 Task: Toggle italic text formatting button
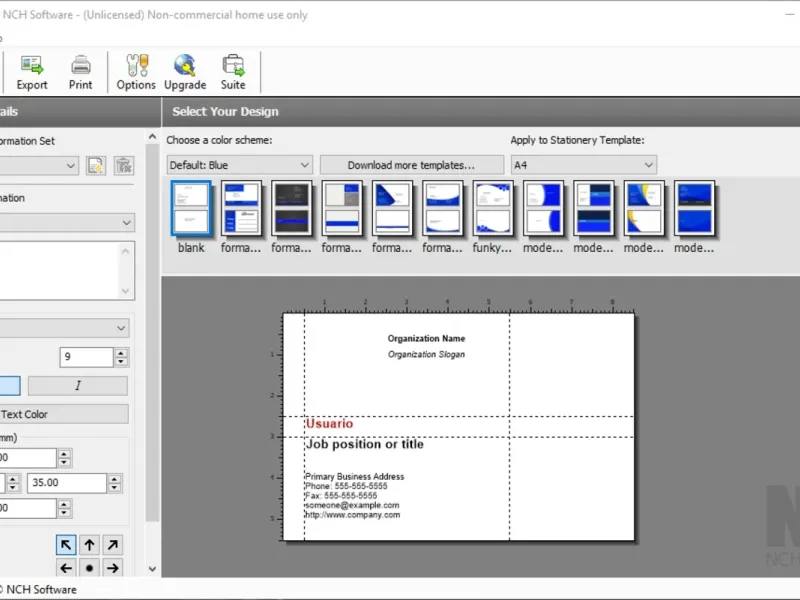pyautogui.click(x=78, y=386)
